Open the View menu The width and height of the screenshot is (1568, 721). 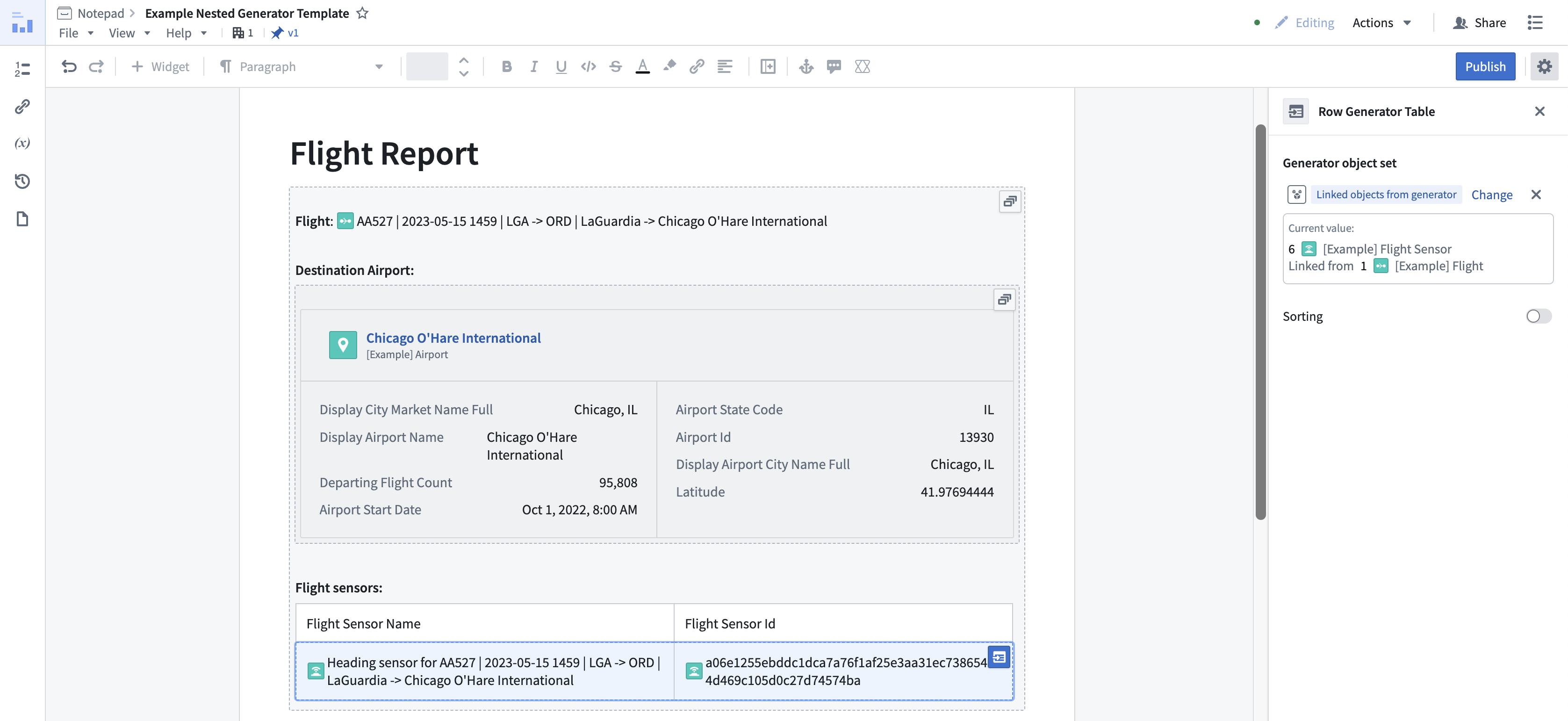tap(129, 33)
